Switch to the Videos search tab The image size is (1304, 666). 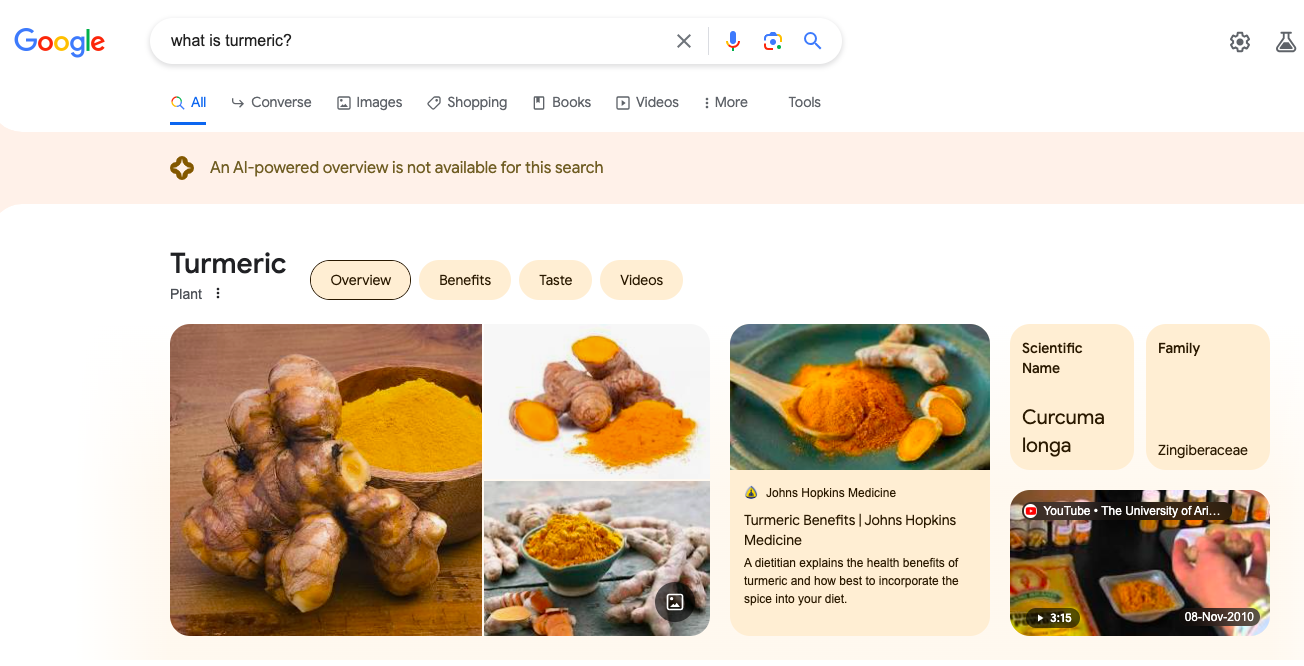[647, 102]
